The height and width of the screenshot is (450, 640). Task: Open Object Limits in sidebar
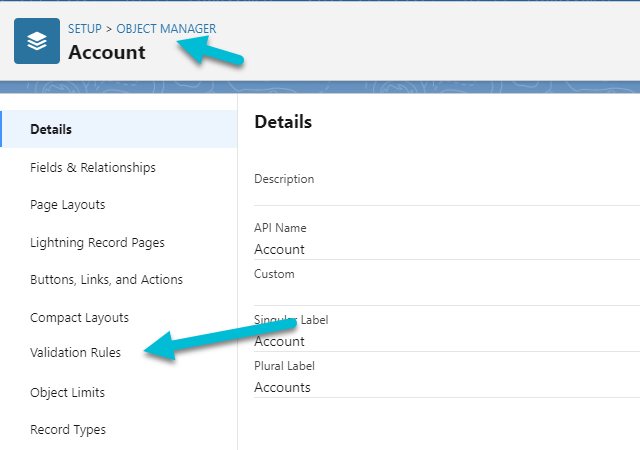point(67,392)
